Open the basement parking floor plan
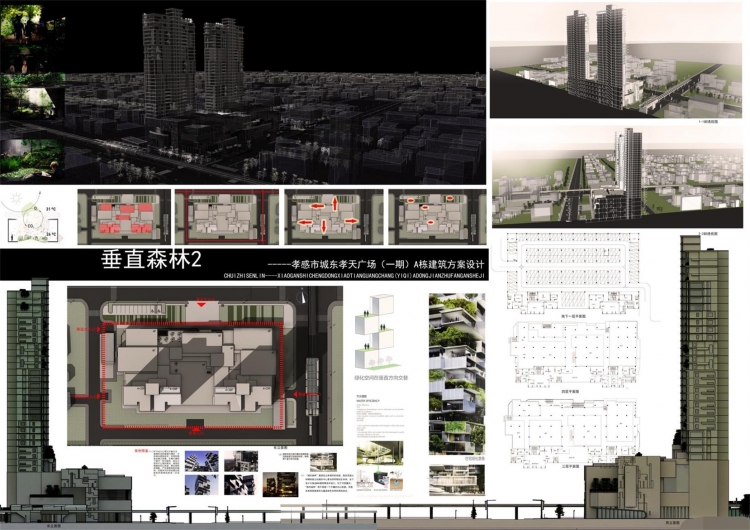 tap(573, 273)
